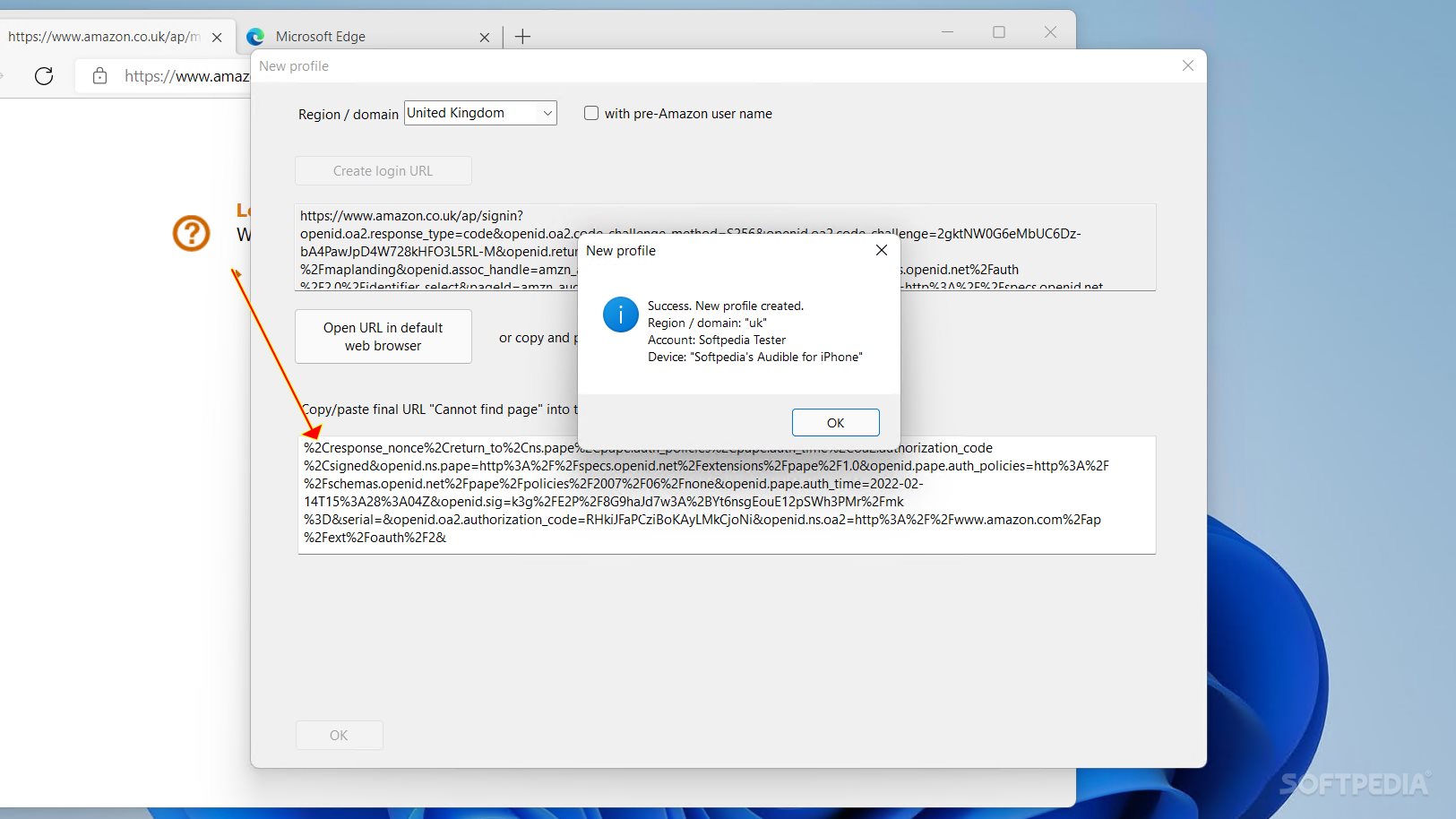This screenshot has width=1456, height=819.
Task: Click the Edge address bar URL
Action: (x=186, y=76)
